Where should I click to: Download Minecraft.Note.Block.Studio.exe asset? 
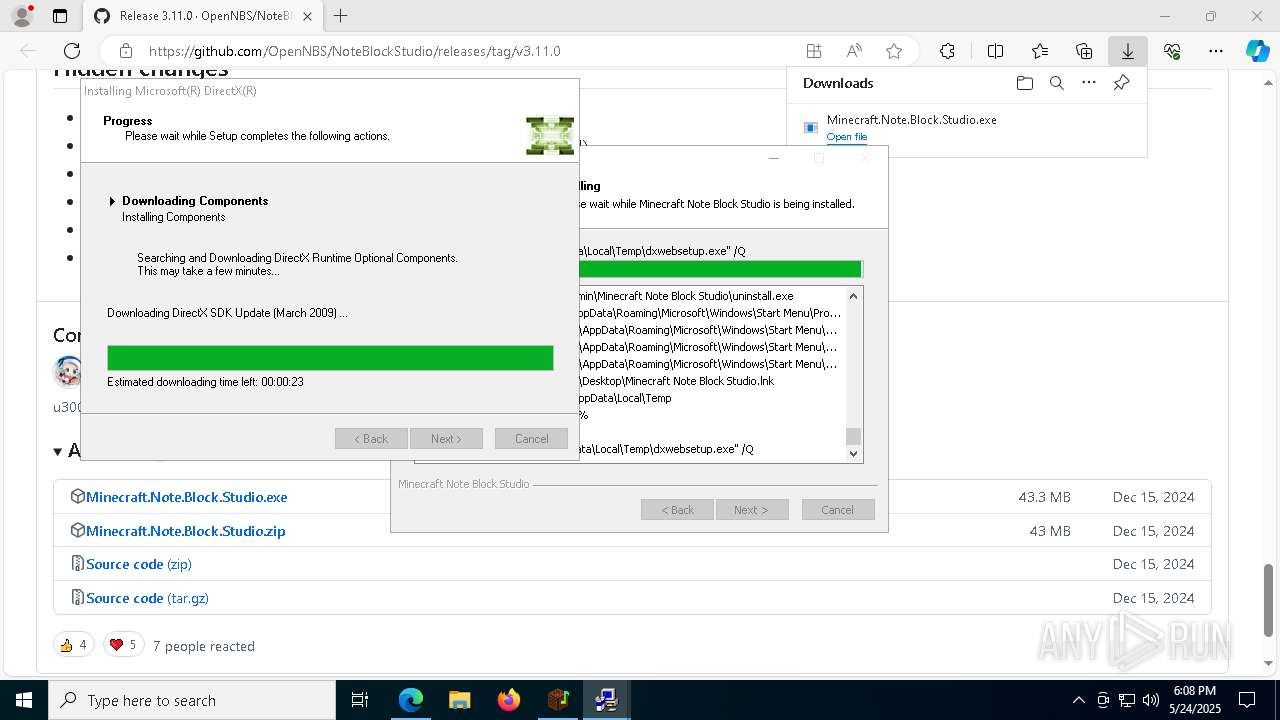click(x=186, y=497)
